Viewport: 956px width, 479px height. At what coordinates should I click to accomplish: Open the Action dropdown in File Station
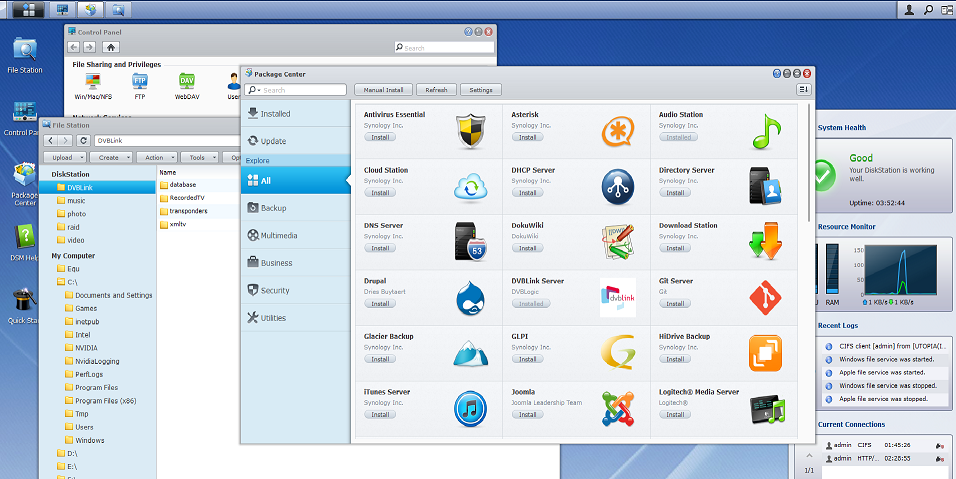(x=157, y=157)
